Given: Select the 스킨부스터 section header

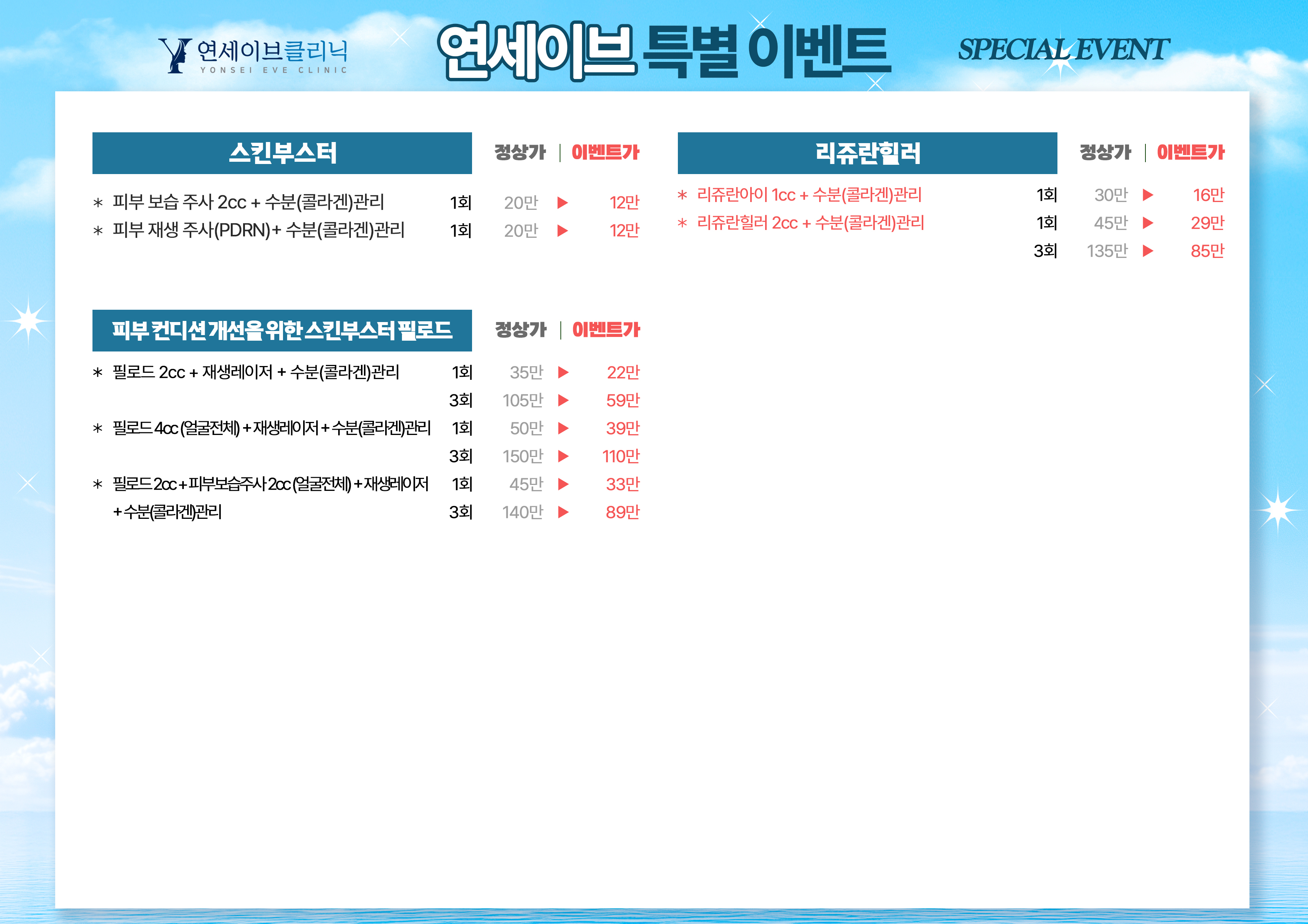Looking at the screenshot, I should (282, 152).
